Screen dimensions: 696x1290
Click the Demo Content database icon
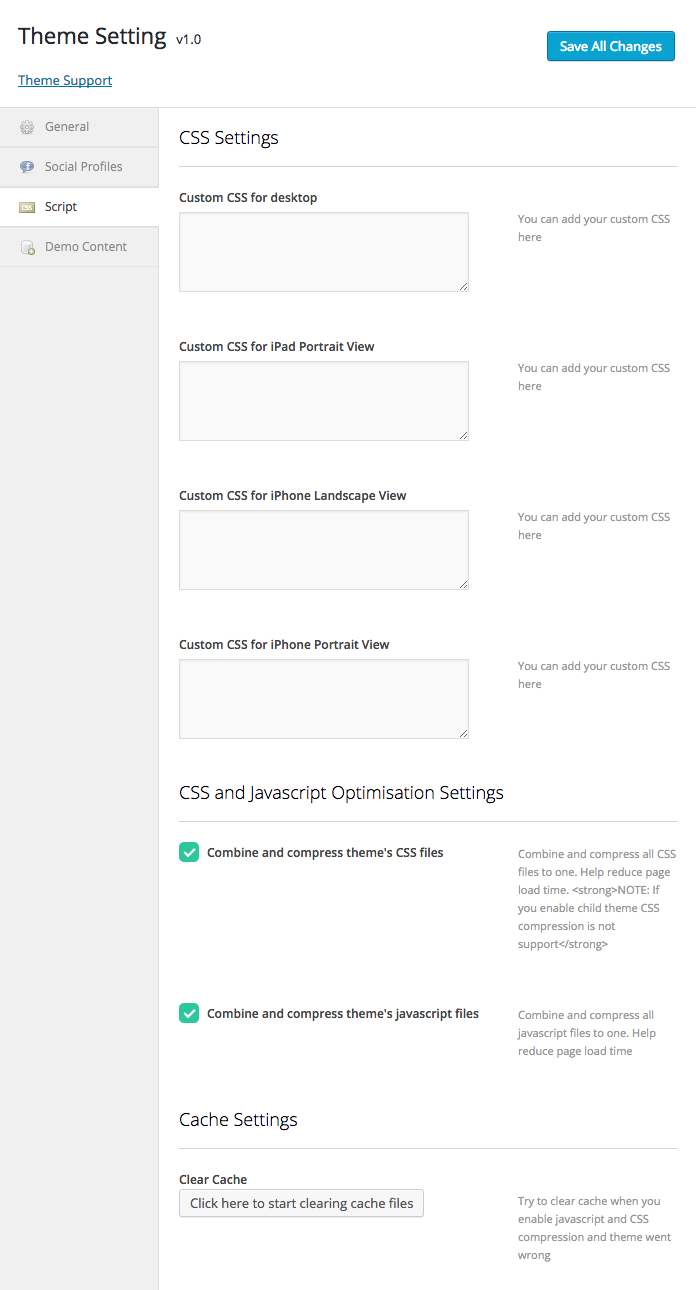[x=27, y=247]
